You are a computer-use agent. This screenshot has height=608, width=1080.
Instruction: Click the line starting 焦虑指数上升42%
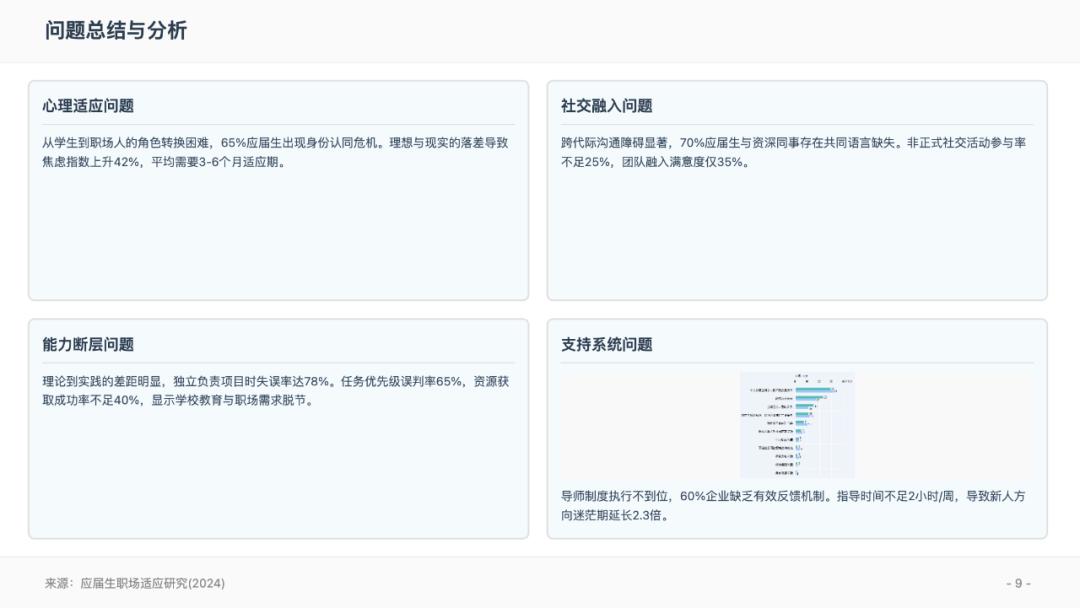click(x=165, y=162)
